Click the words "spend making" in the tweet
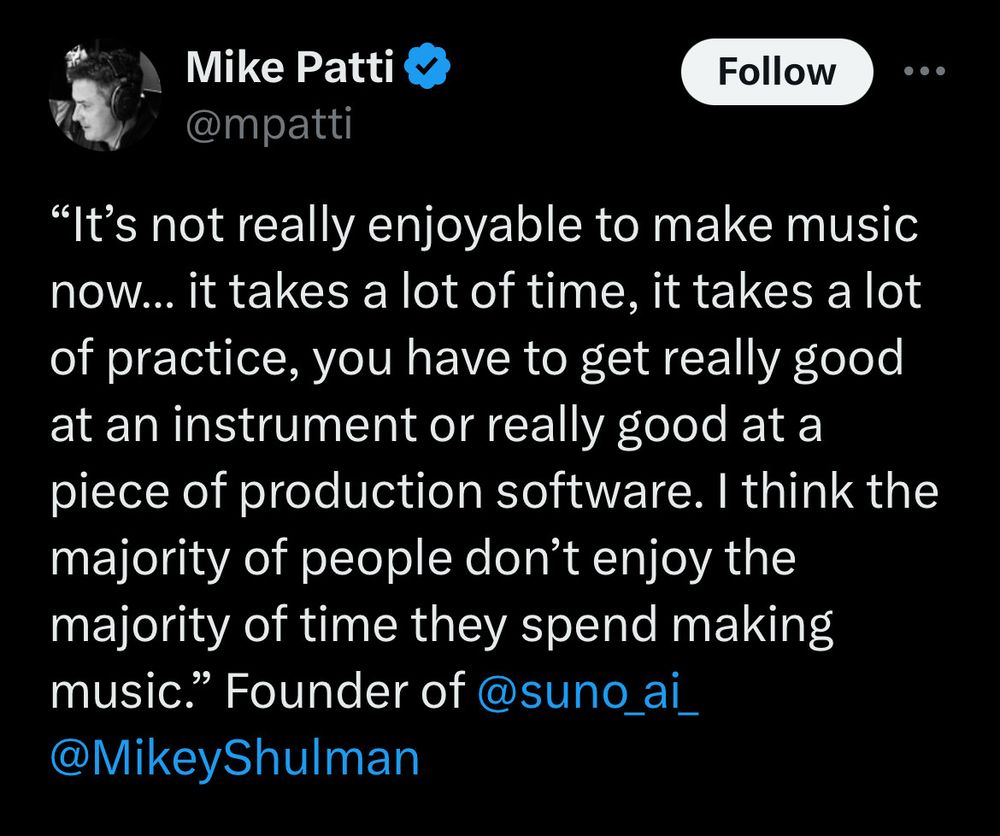The height and width of the screenshot is (836, 1000). pos(677,625)
